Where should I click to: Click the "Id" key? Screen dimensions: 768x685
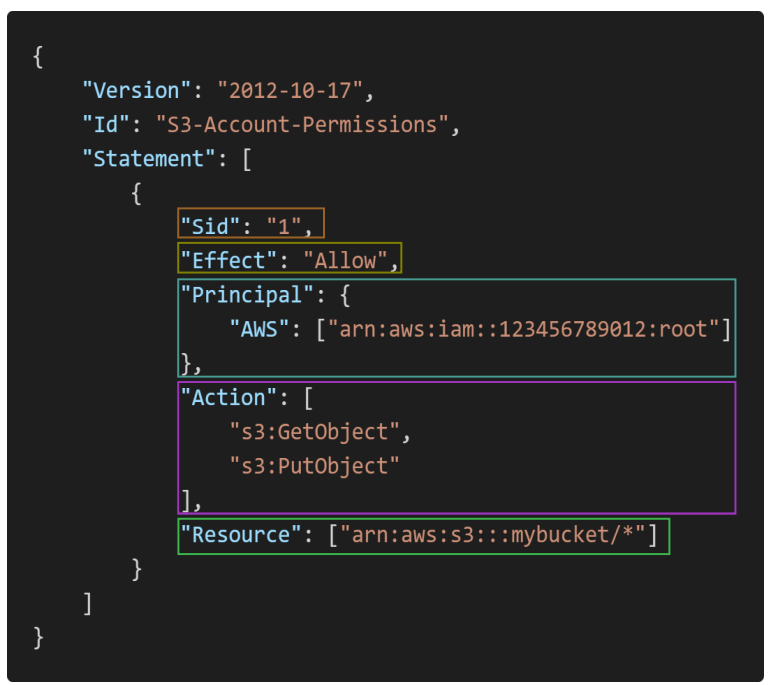[x=106, y=124]
